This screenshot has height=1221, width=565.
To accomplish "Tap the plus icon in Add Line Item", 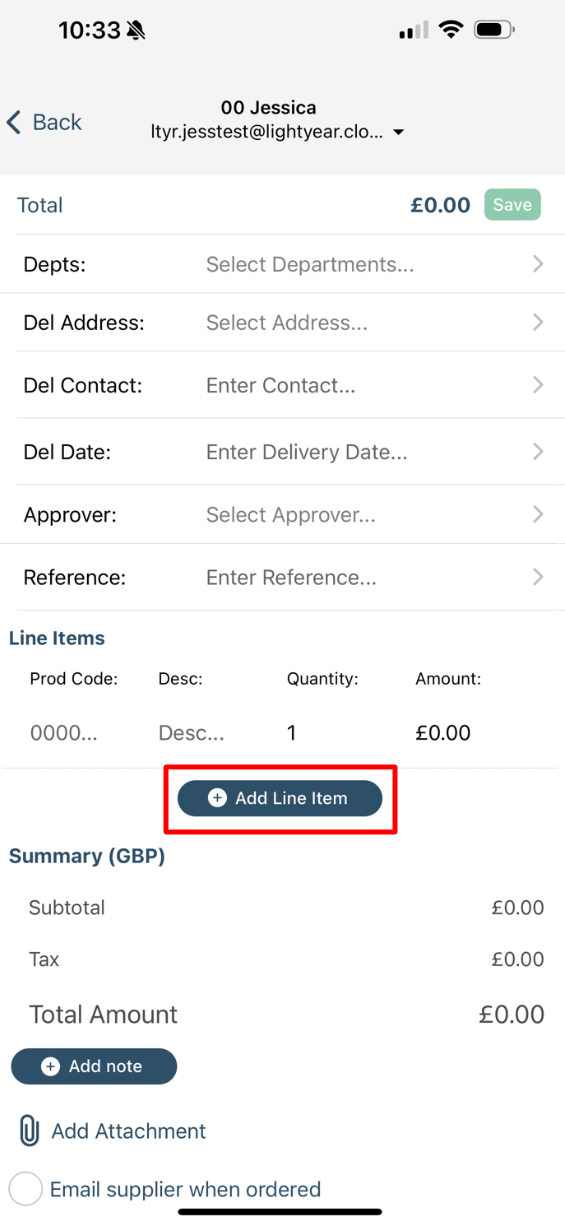I will click(x=217, y=798).
